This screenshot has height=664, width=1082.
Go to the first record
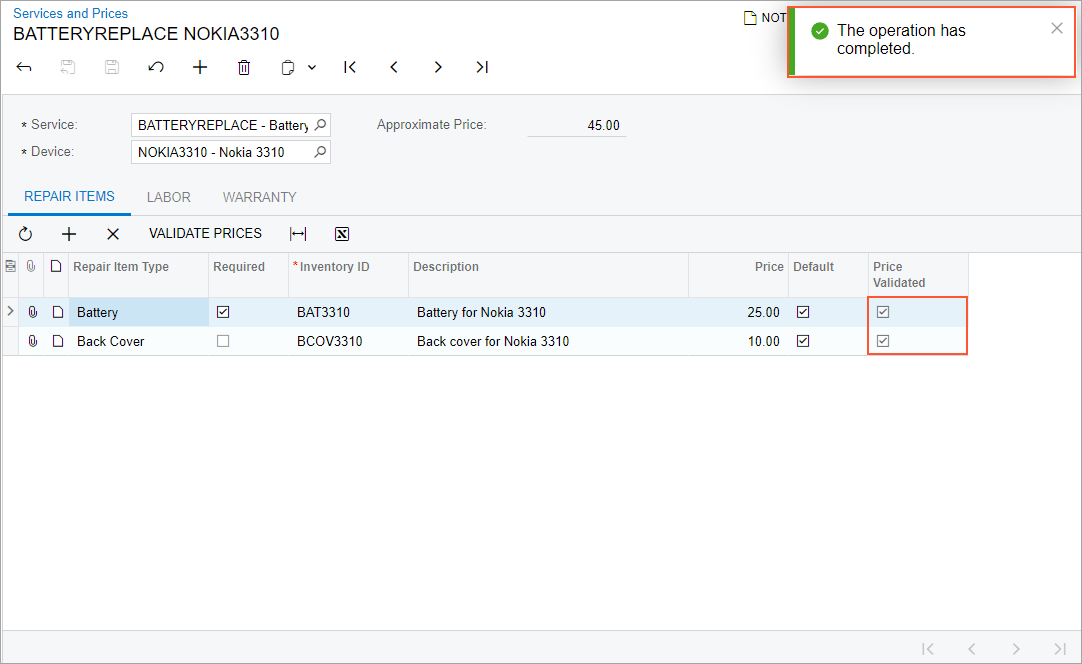coord(350,67)
